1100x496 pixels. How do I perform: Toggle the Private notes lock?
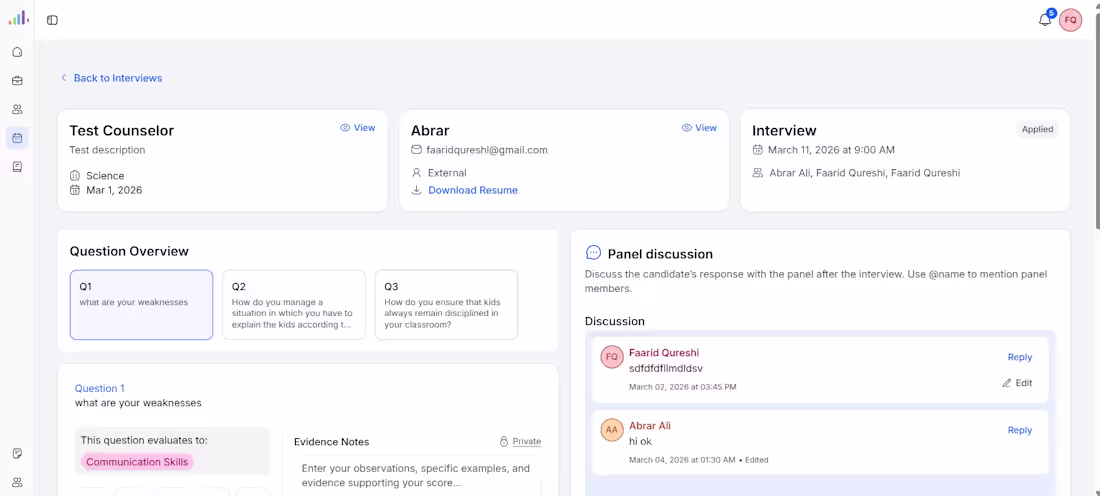tap(521, 441)
